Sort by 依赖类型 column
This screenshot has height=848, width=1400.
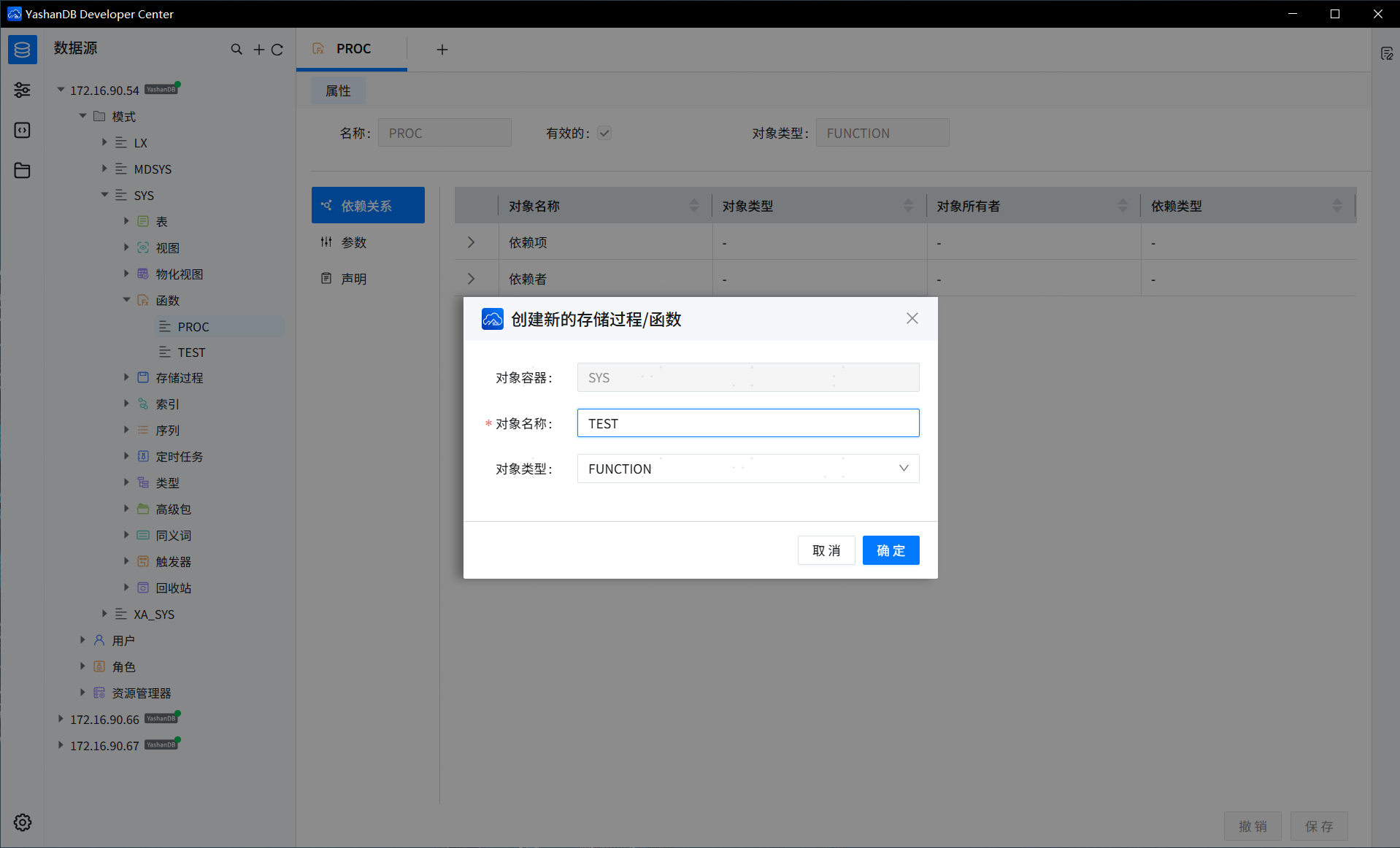tap(1337, 206)
